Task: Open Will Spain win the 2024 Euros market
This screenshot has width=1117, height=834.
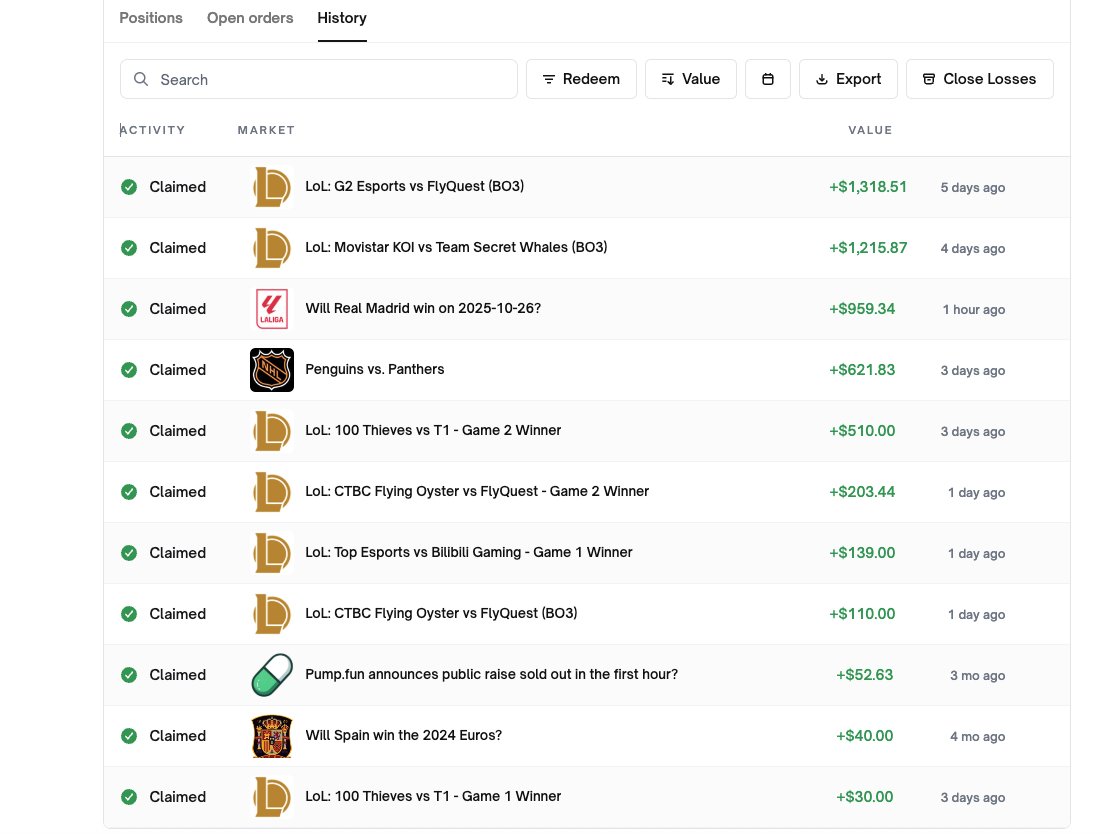Action: [x=403, y=735]
